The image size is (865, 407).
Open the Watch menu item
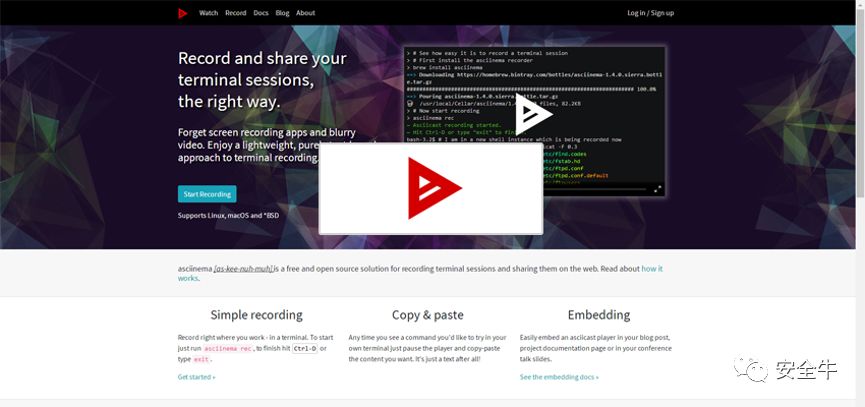pos(209,13)
